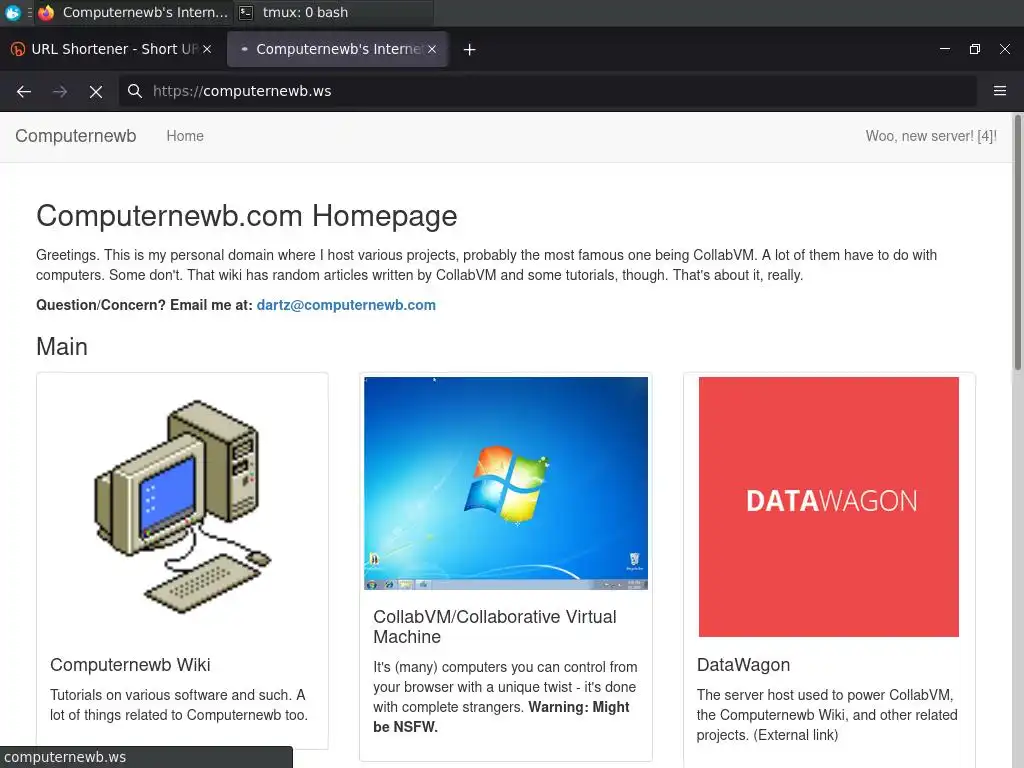Click the dartz@computernewb.com email link
Image resolution: width=1024 pixels, height=768 pixels.
346,305
